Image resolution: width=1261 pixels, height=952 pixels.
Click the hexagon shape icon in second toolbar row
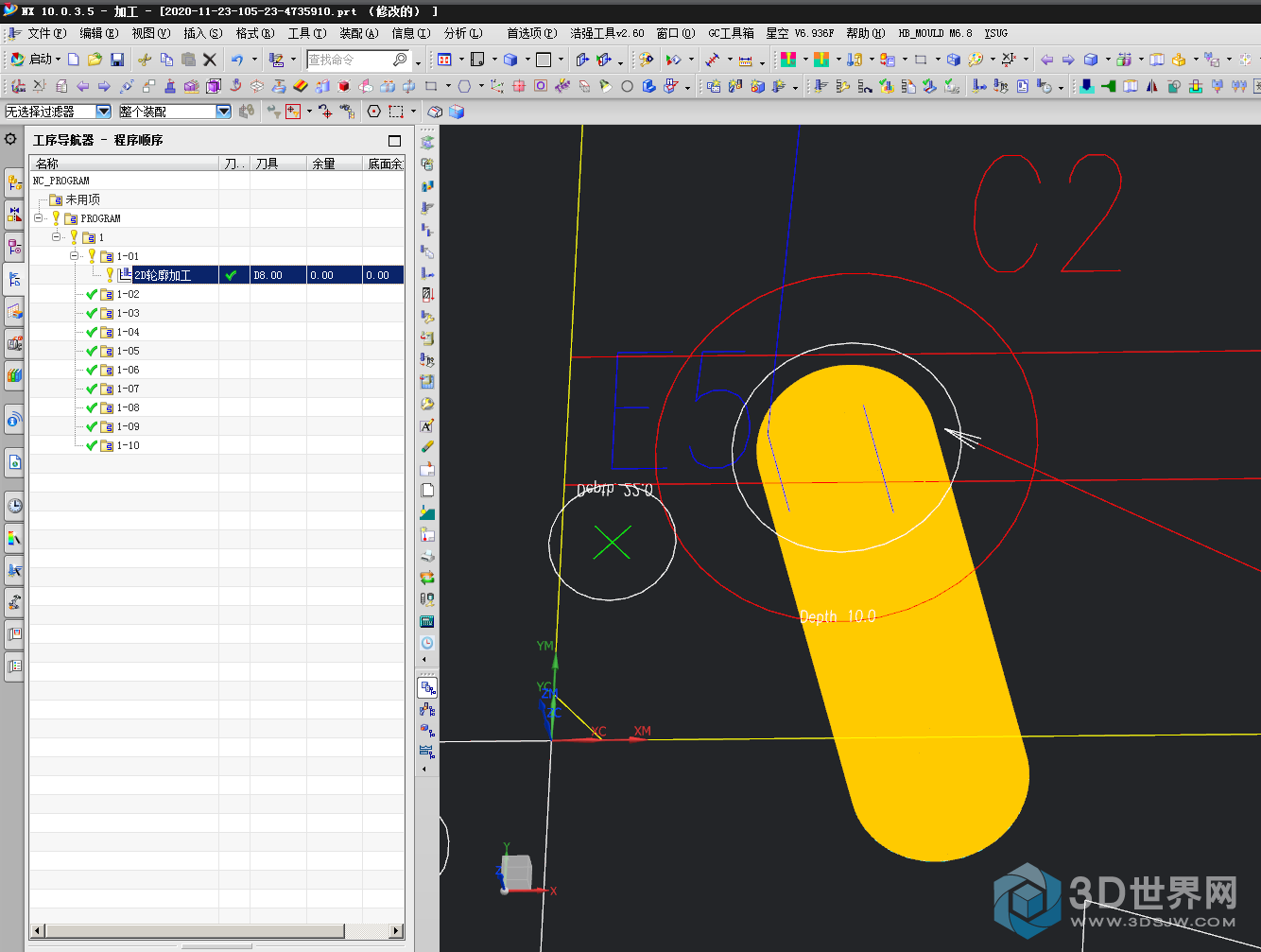coord(465,86)
